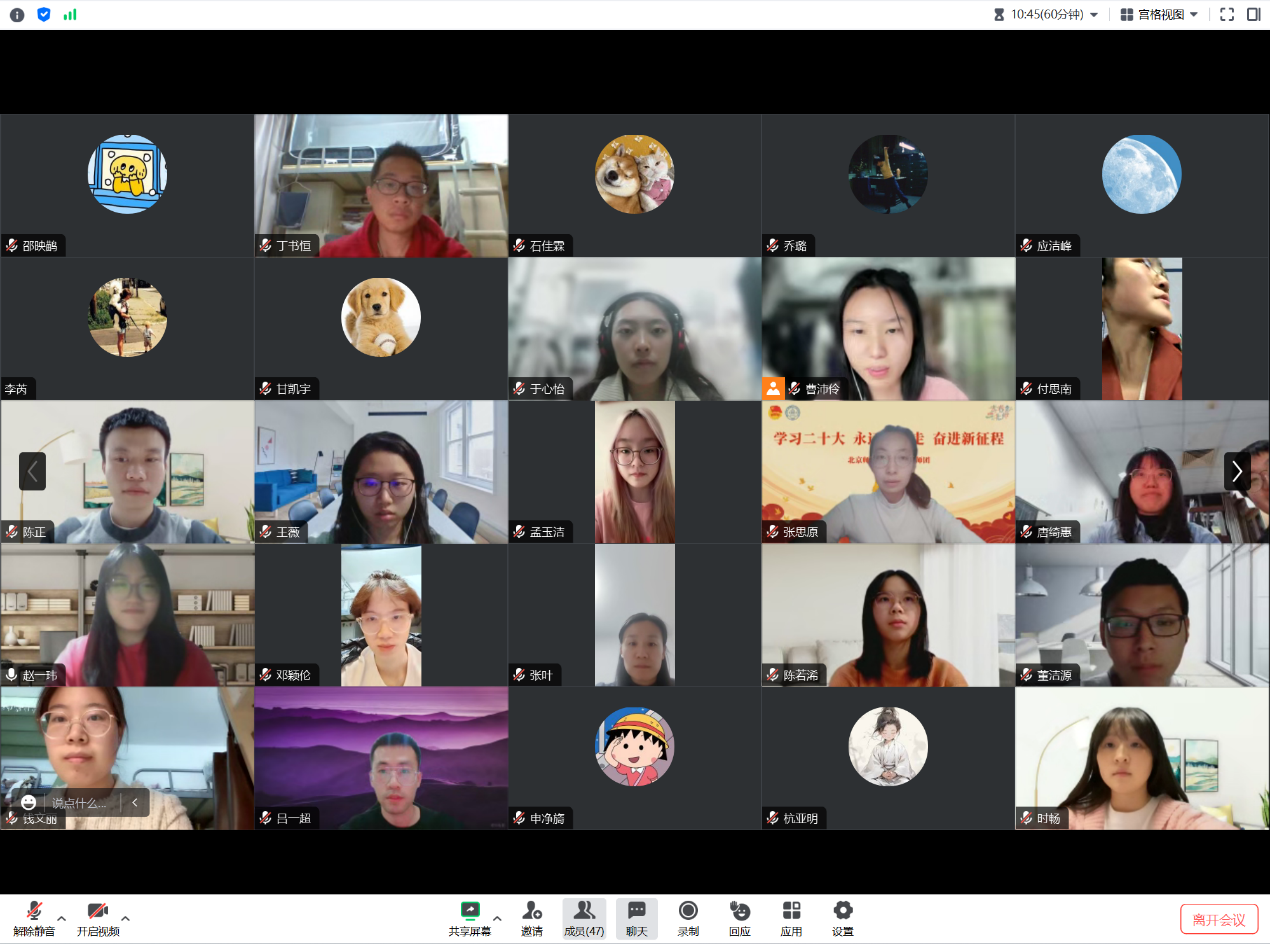This screenshot has height=944, width=1270.
Task: Click the 共享屏幕 share screen button
Action: pos(470,917)
